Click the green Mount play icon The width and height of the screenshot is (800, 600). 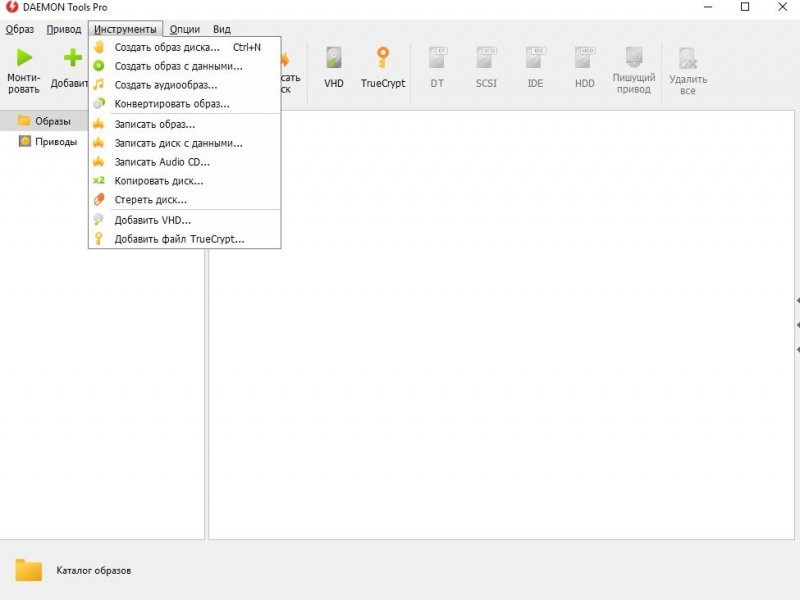click(x=24, y=58)
